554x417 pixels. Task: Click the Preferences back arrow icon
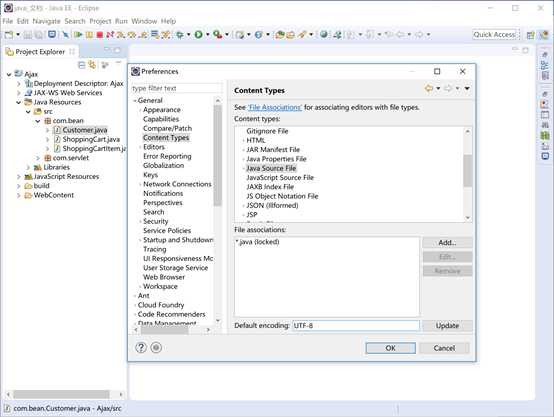click(429, 88)
